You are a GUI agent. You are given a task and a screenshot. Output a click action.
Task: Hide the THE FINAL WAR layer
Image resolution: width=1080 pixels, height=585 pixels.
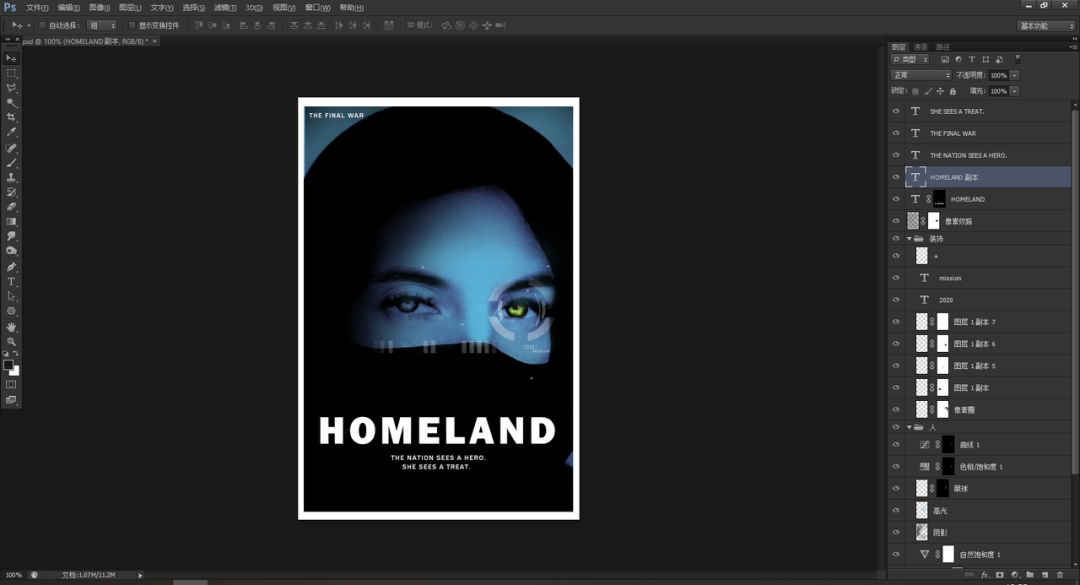pyautogui.click(x=896, y=133)
